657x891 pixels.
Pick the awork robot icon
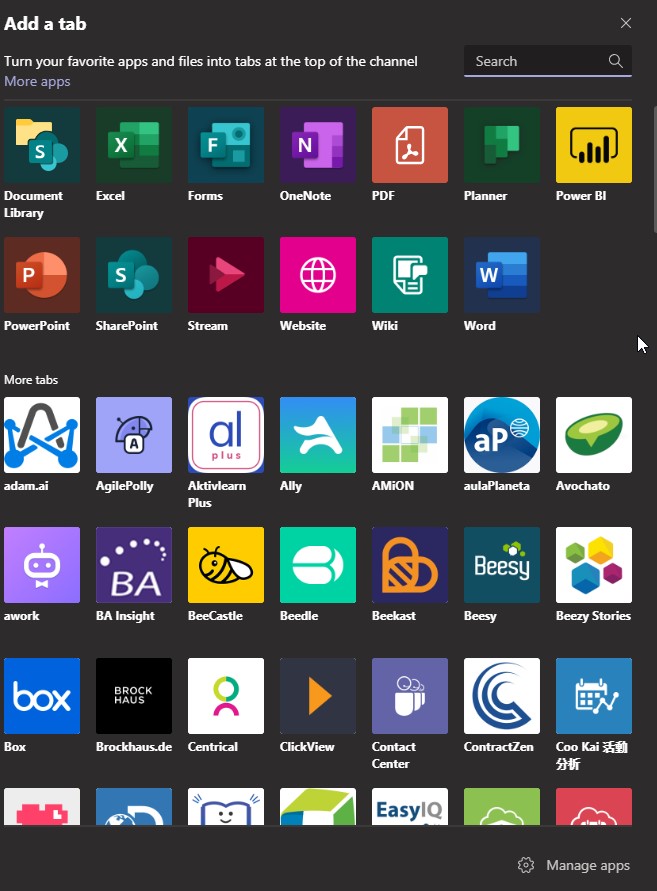42,565
